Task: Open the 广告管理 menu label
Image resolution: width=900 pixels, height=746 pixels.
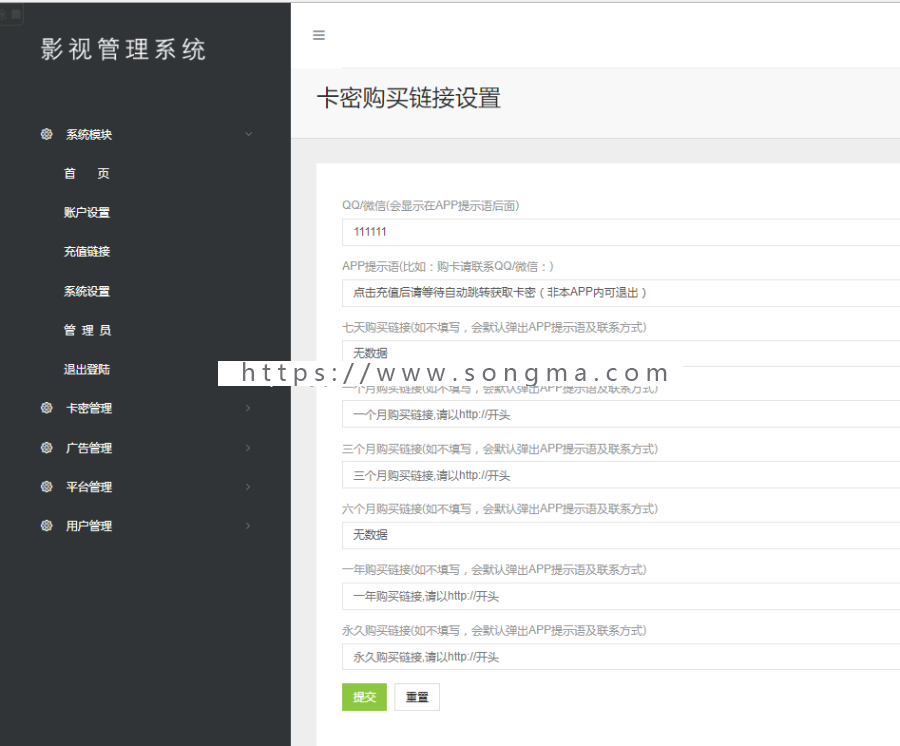Action: 89,448
